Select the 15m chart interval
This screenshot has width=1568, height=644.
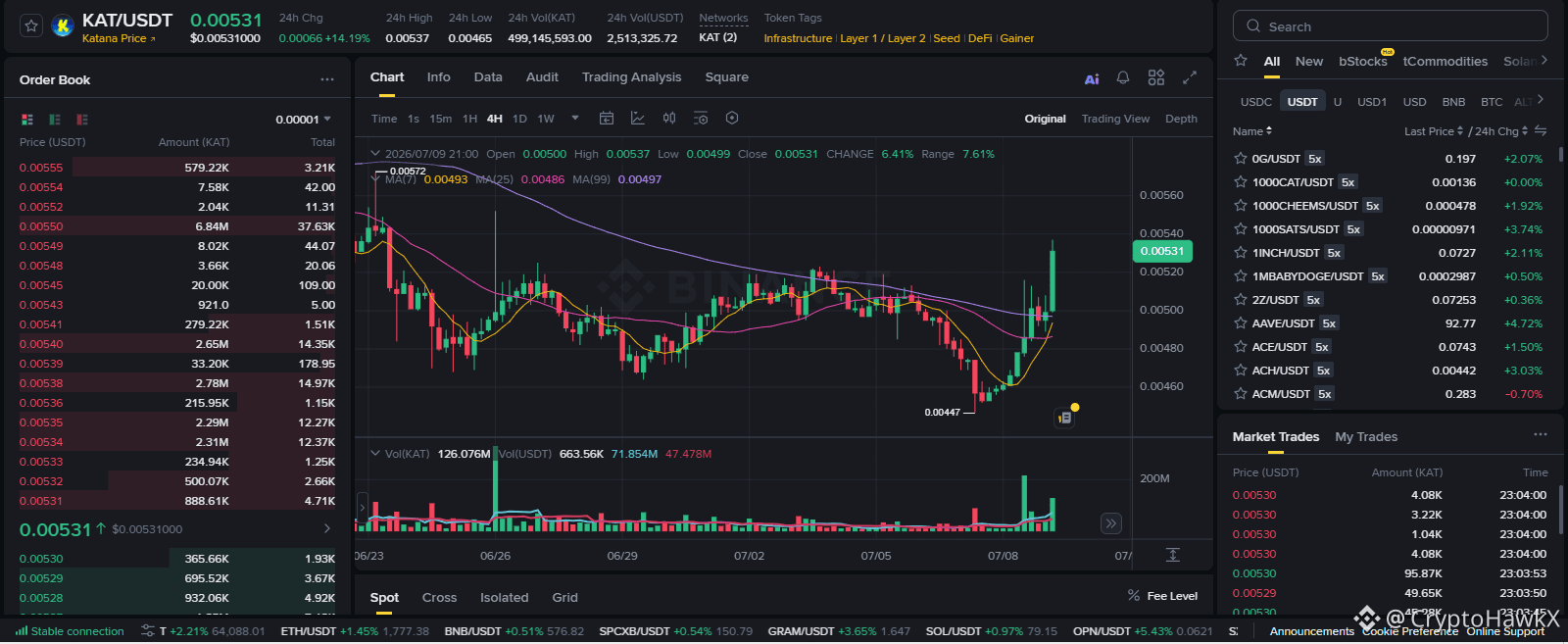point(441,119)
